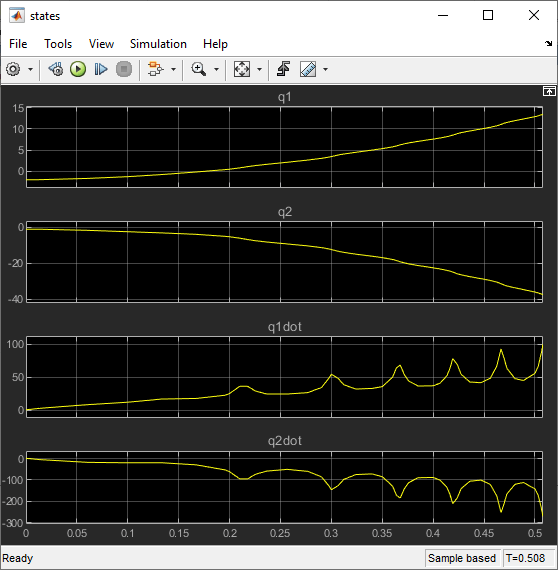
Task: Run the simulation with the green play button
Action: [x=78, y=69]
